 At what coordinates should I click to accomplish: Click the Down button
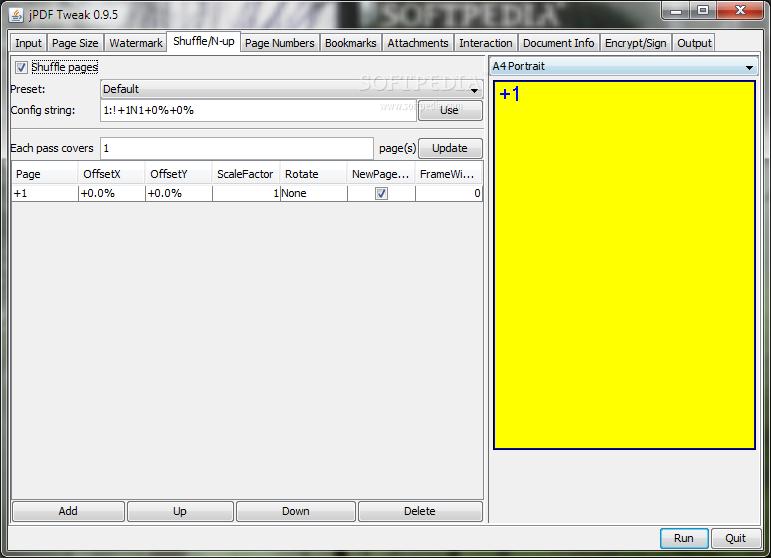[296, 511]
